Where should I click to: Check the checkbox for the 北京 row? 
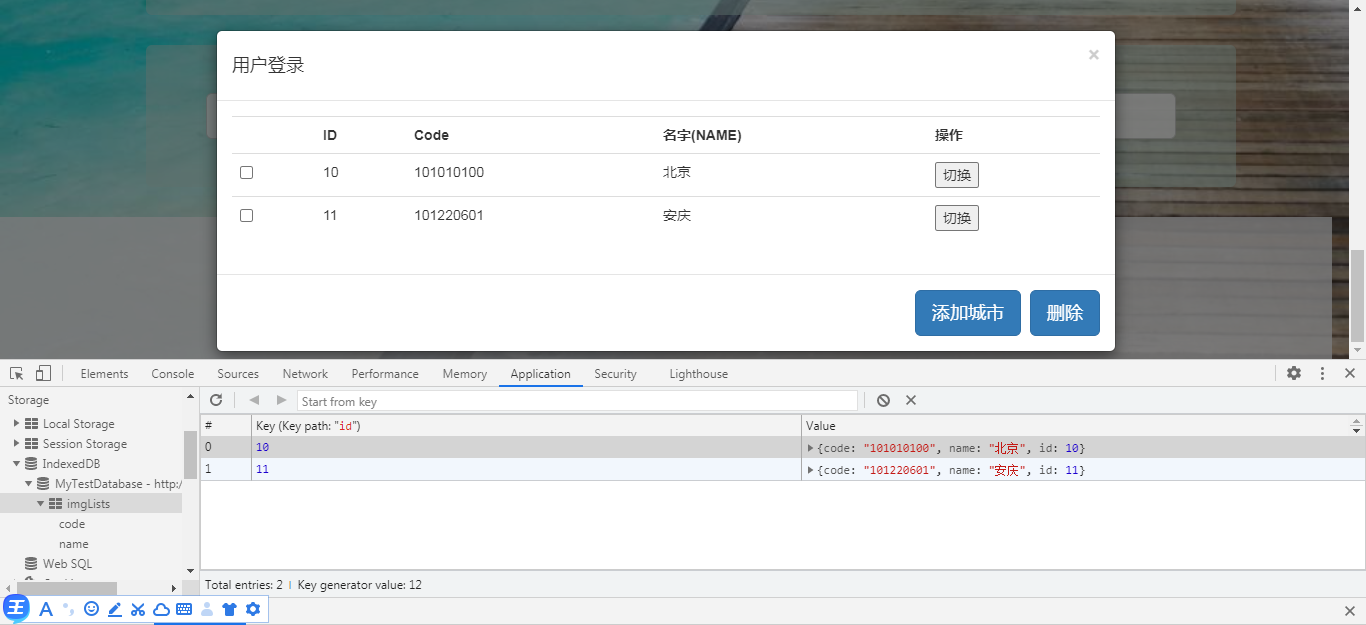246,172
